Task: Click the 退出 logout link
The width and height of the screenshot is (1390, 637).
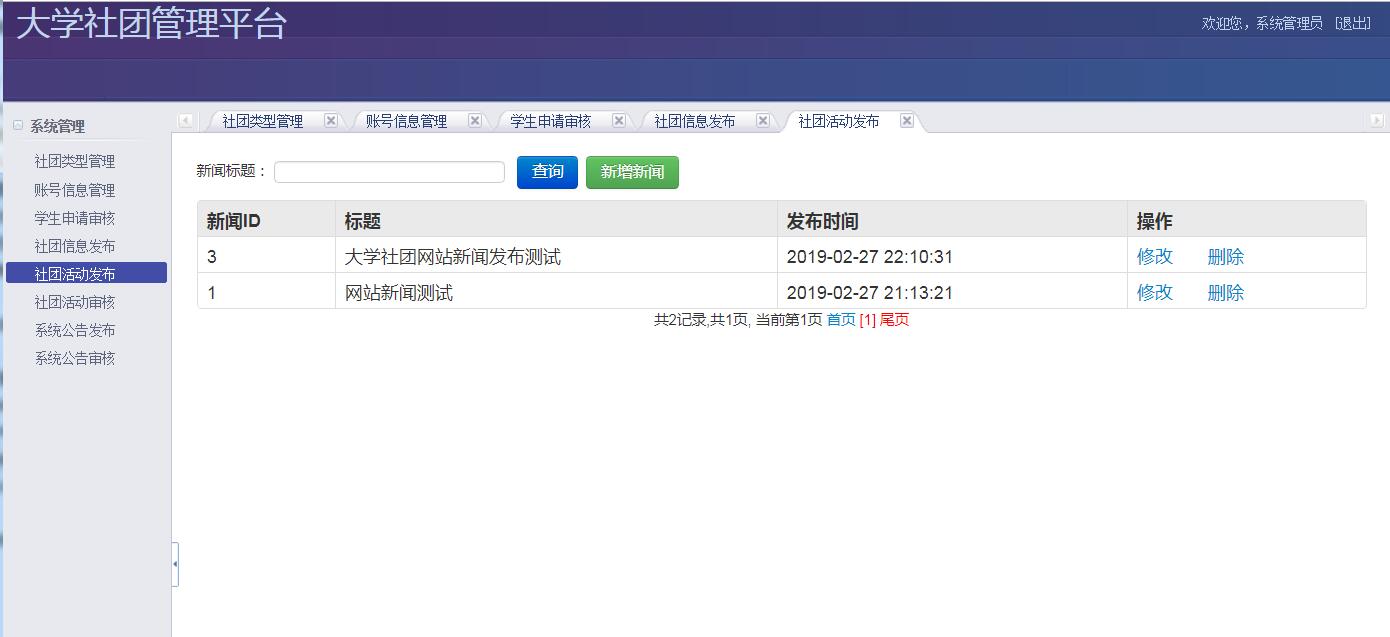Action: point(1354,21)
